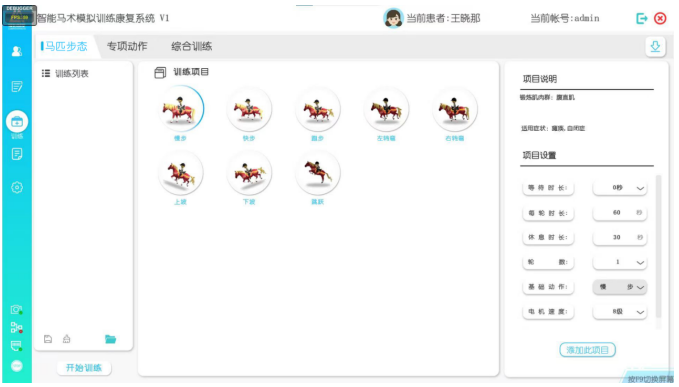Viewport: 679px width, 387px height.
Task: Click the download icon at the top right
Action: (655, 46)
